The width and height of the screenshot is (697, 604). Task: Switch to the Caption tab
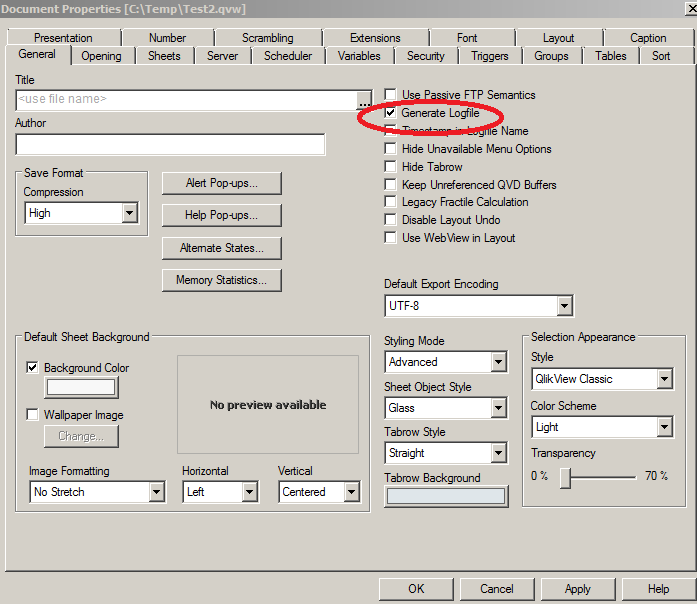(648, 38)
